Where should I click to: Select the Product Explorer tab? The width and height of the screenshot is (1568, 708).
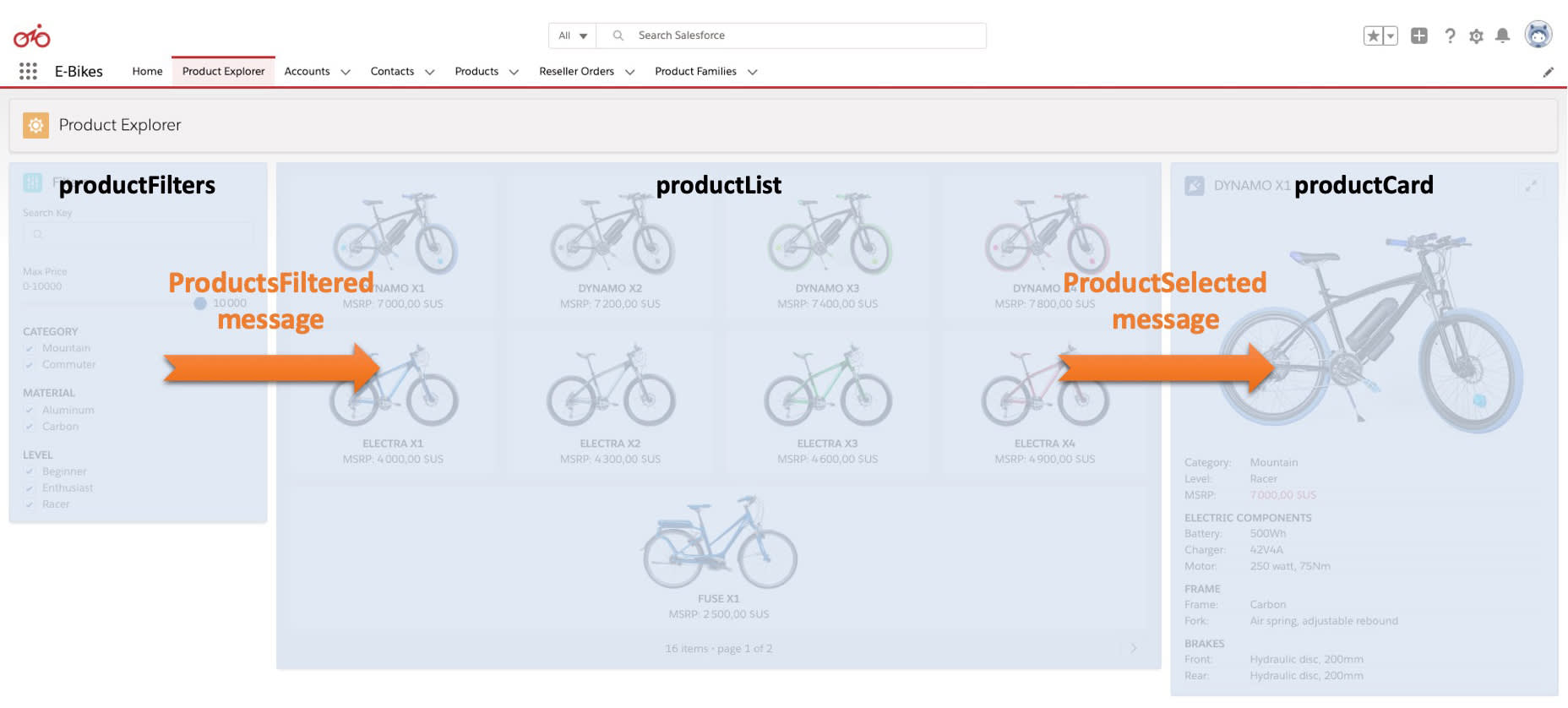(223, 71)
